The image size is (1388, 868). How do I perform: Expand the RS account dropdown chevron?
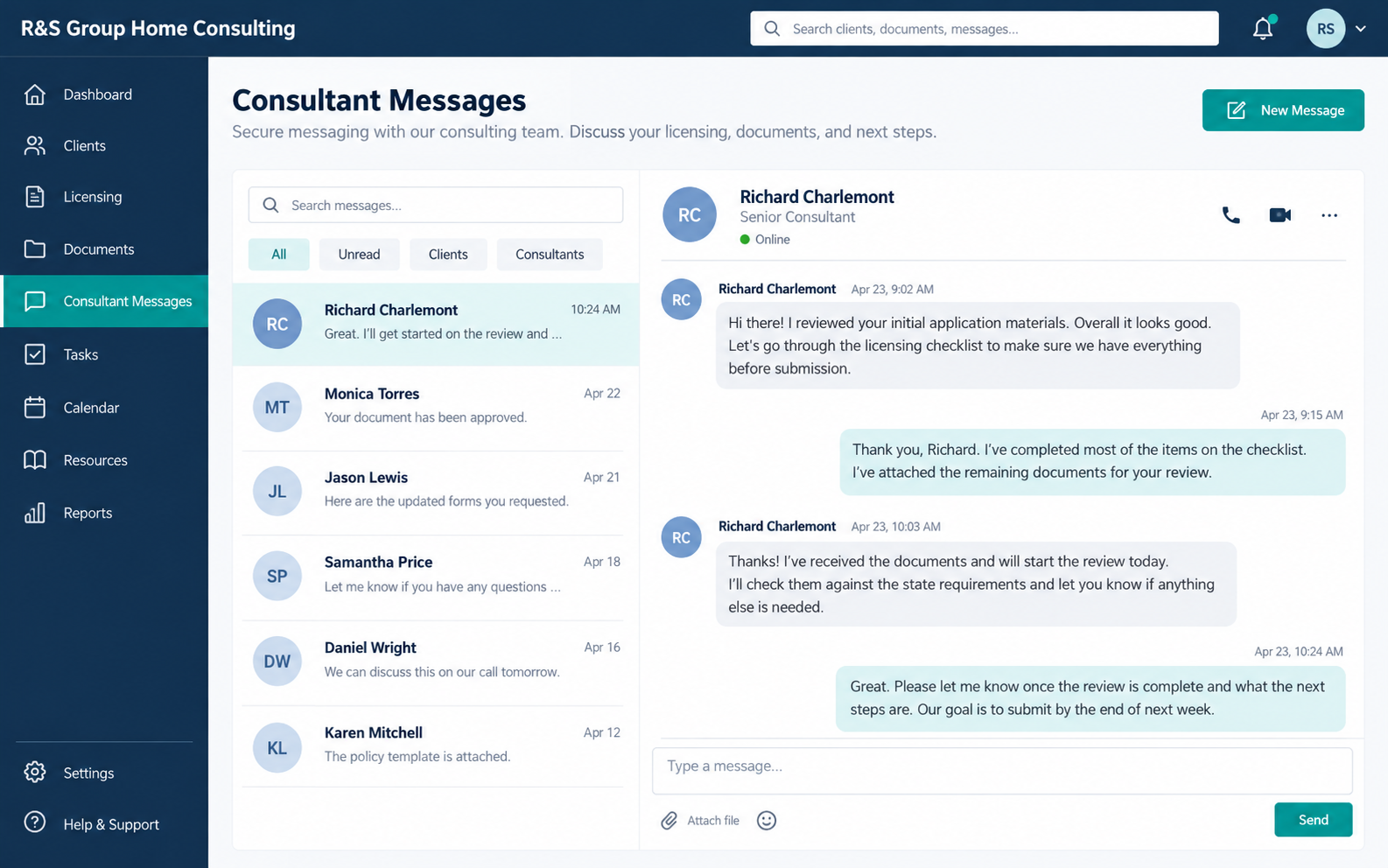coord(1361,29)
